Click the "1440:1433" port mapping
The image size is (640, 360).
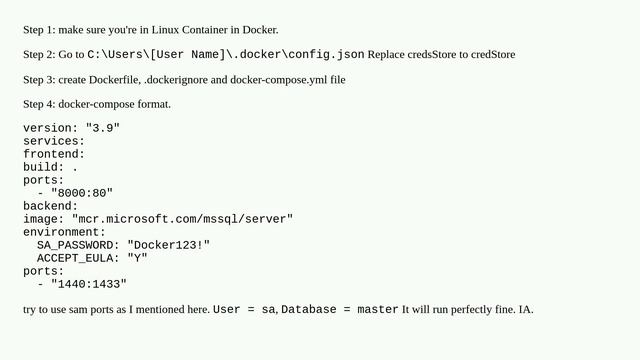89,284
